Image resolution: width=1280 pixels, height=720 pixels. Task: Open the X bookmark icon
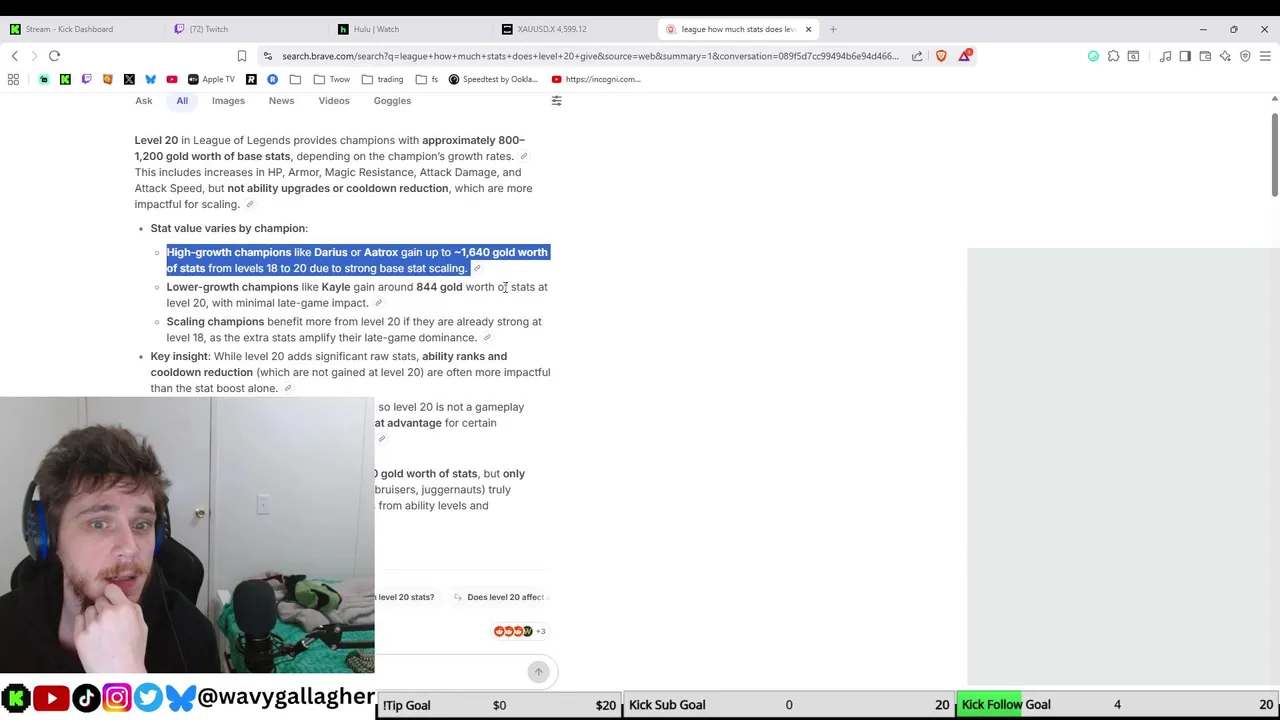[x=129, y=79]
